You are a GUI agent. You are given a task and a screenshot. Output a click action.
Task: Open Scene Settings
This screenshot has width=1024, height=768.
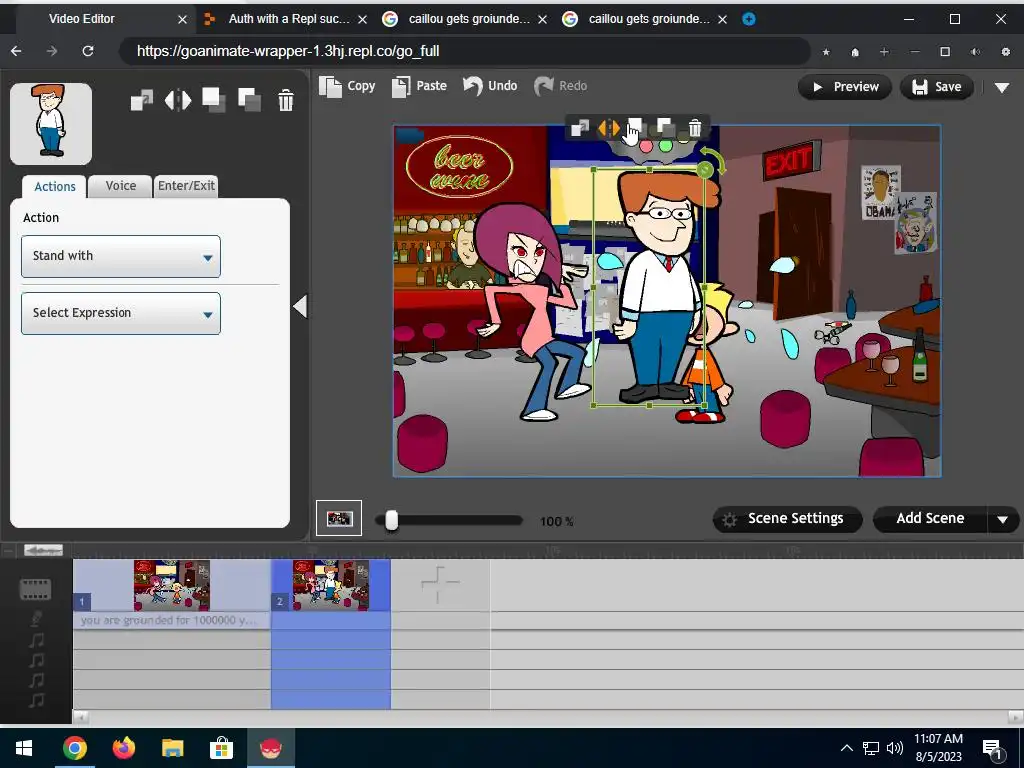[x=788, y=519]
